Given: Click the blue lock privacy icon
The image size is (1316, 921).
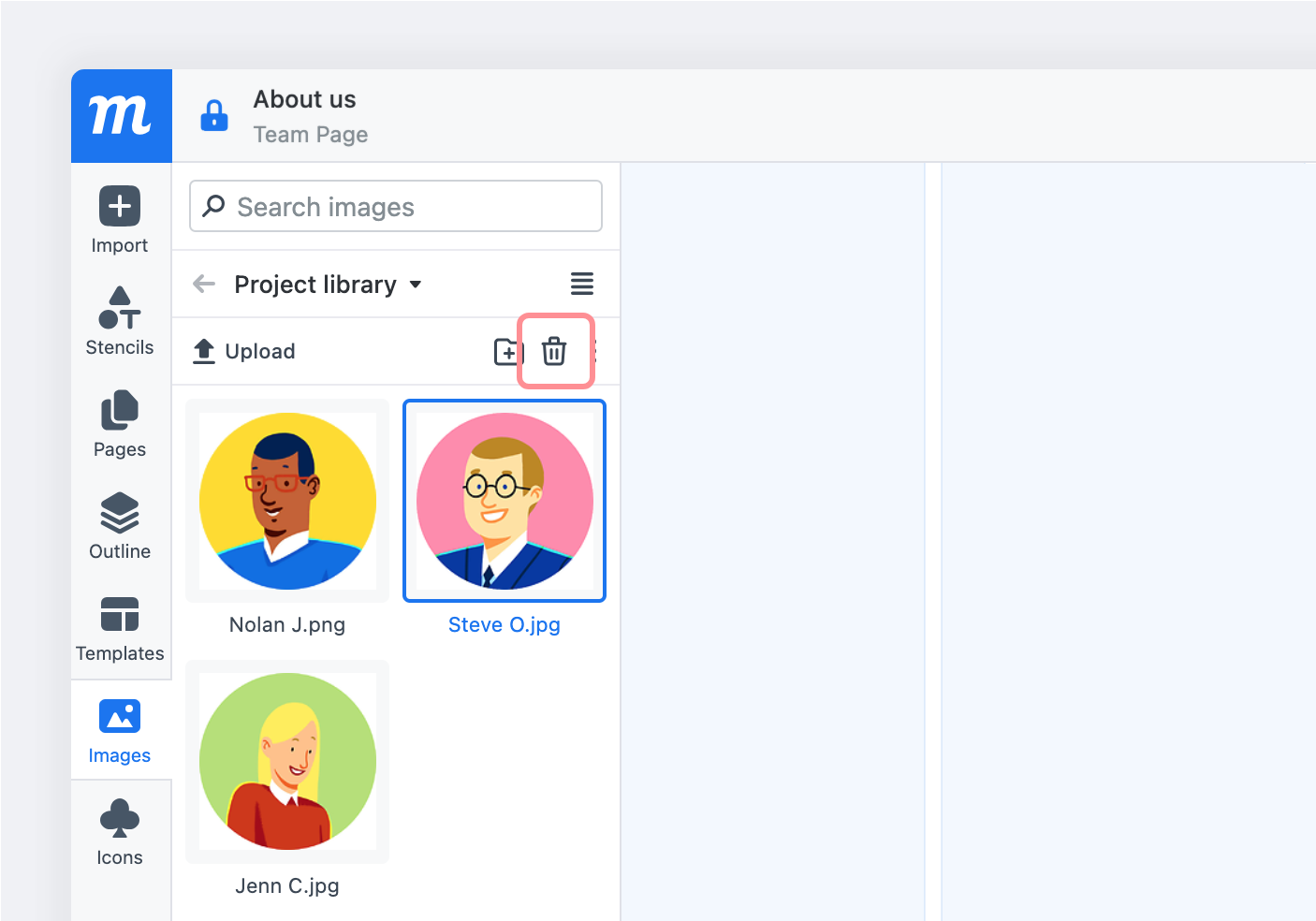Looking at the screenshot, I should (x=214, y=115).
